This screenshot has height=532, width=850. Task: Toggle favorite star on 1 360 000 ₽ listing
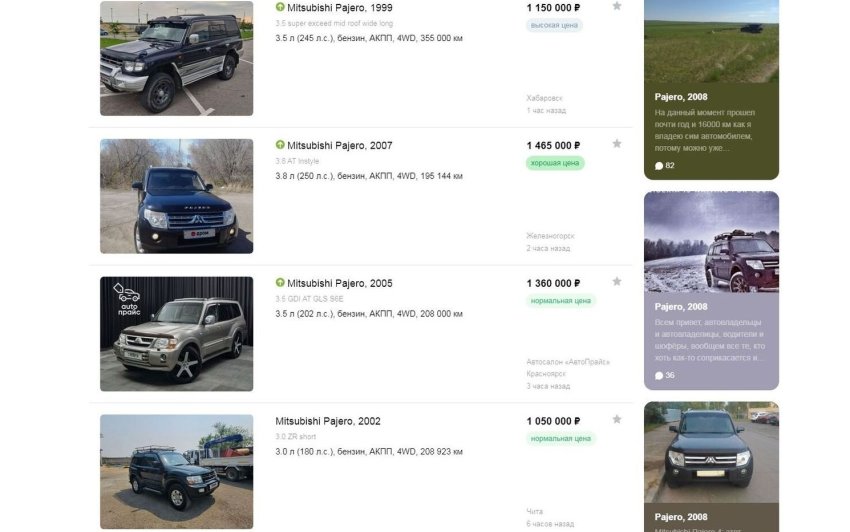[x=617, y=282]
